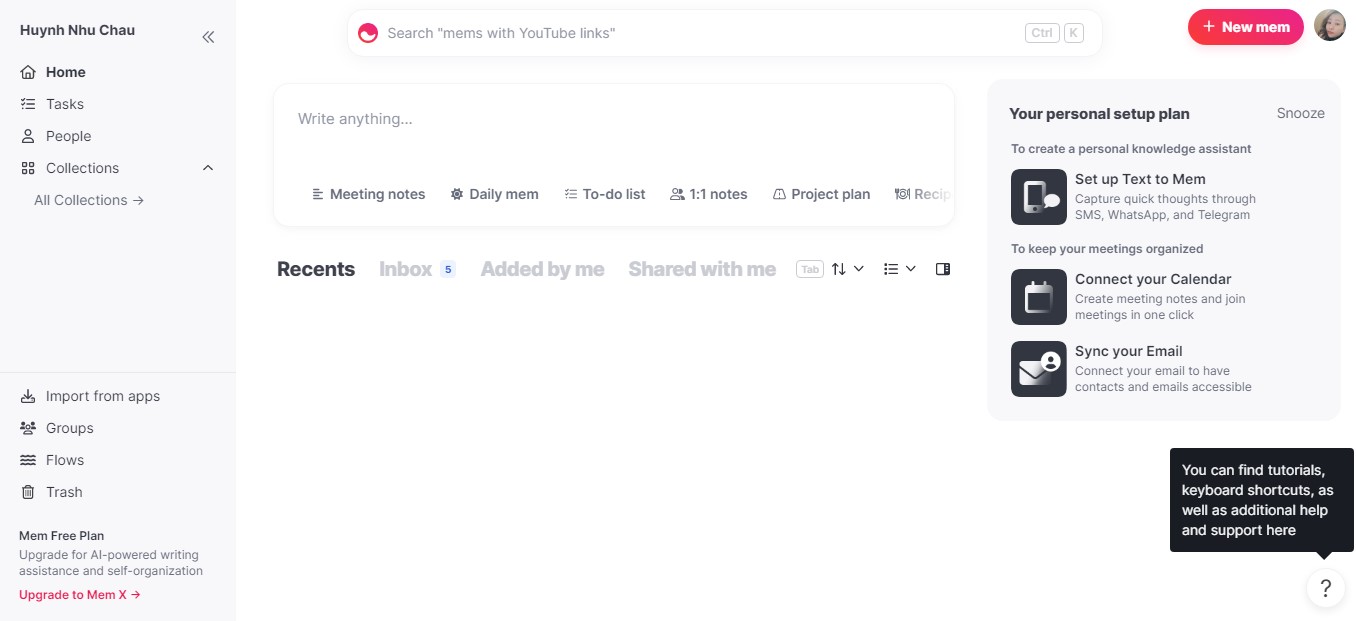Click the Set up Text to Mem phone icon
The image size is (1356, 621).
[1039, 197]
